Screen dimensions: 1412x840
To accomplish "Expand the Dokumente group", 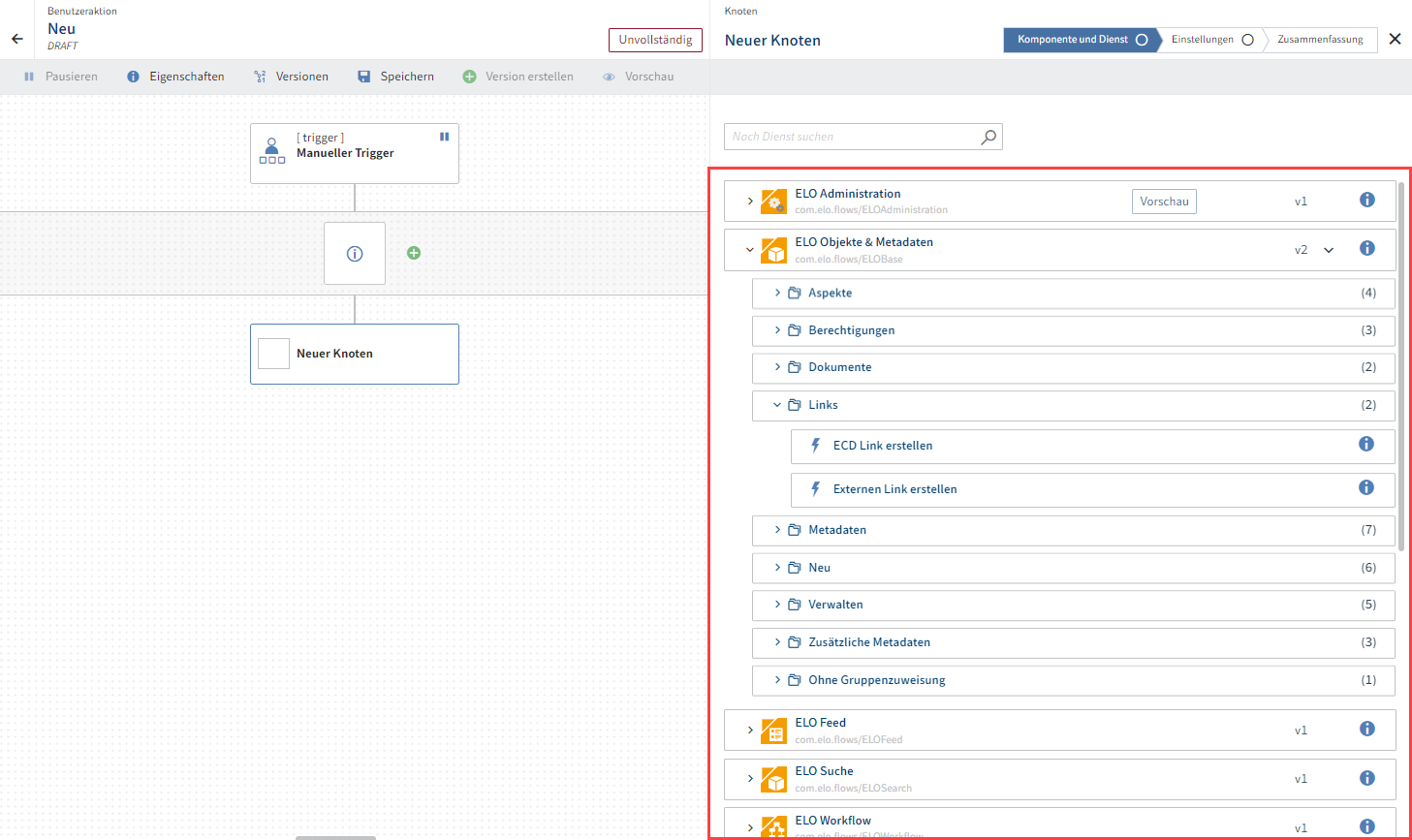I will (777, 367).
